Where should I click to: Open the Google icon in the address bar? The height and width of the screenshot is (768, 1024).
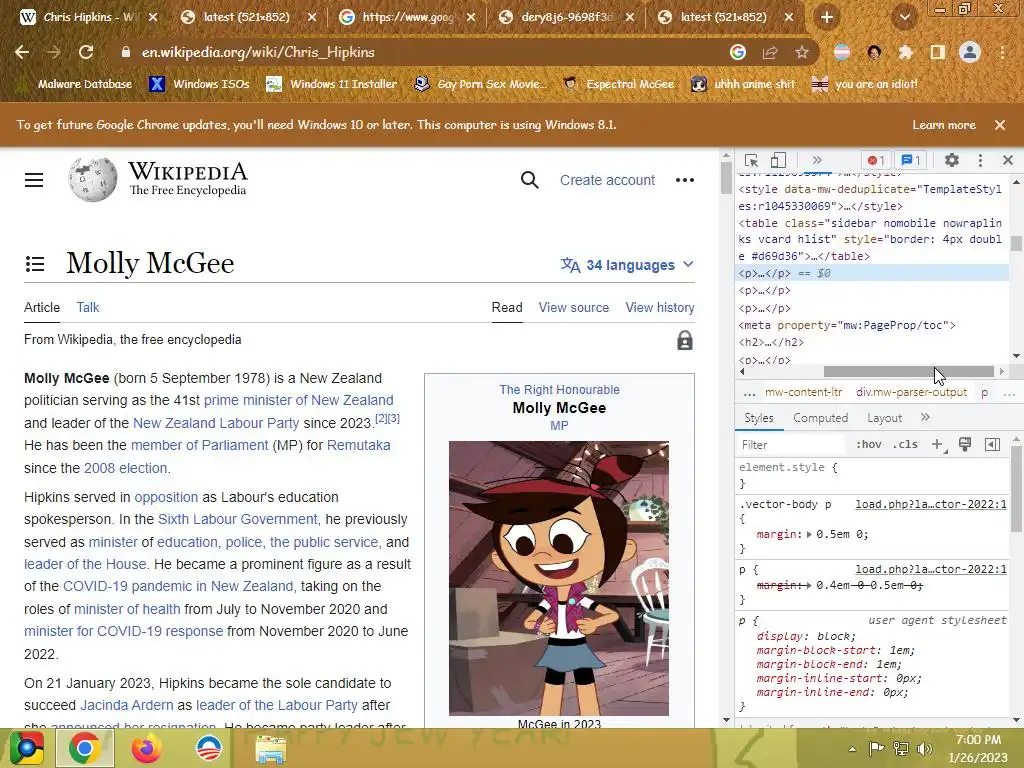click(738, 52)
